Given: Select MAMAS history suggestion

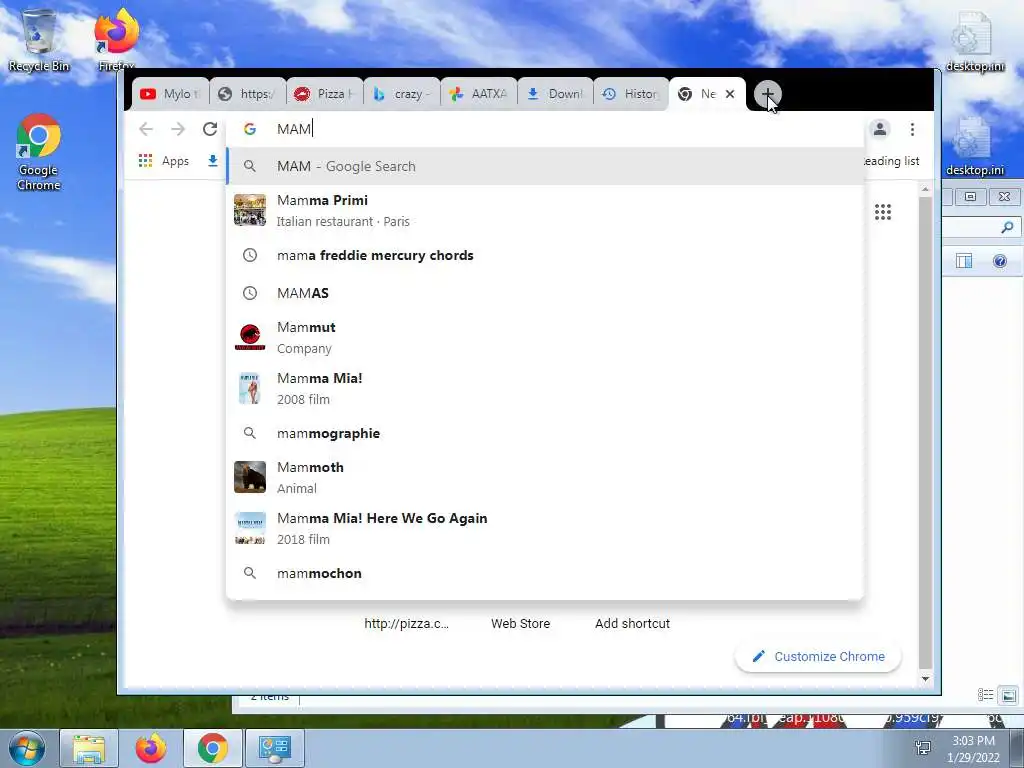Looking at the screenshot, I should 545,293.
